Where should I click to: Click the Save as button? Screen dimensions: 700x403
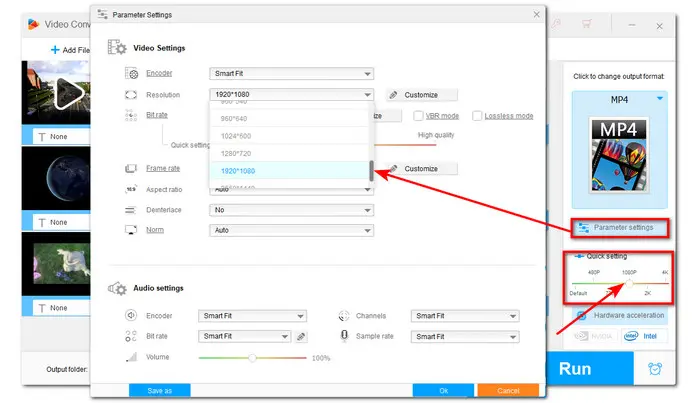(160, 391)
